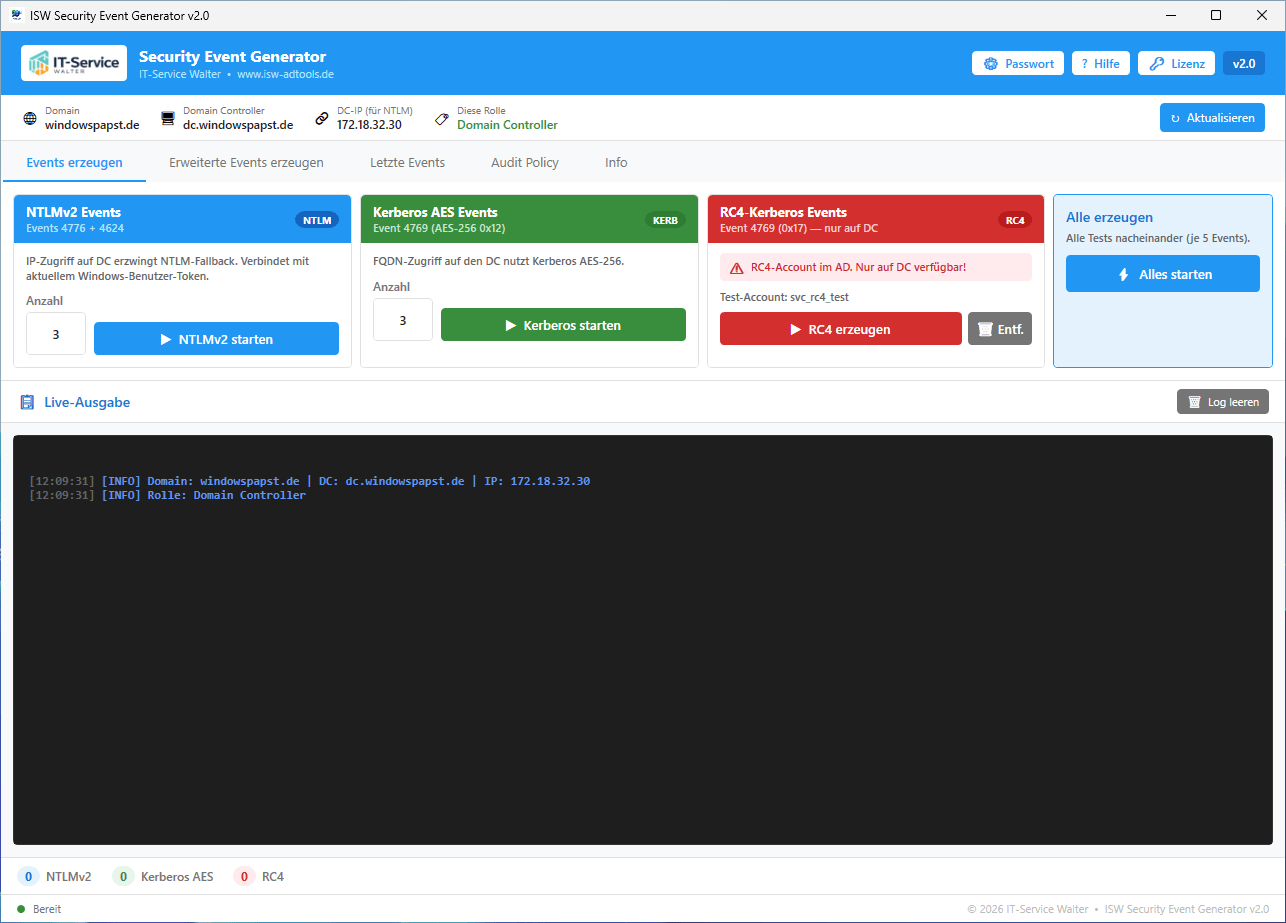The height and width of the screenshot is (923, 1286).
Task: Select the Audit Policy tab
Action: [524, 162]
